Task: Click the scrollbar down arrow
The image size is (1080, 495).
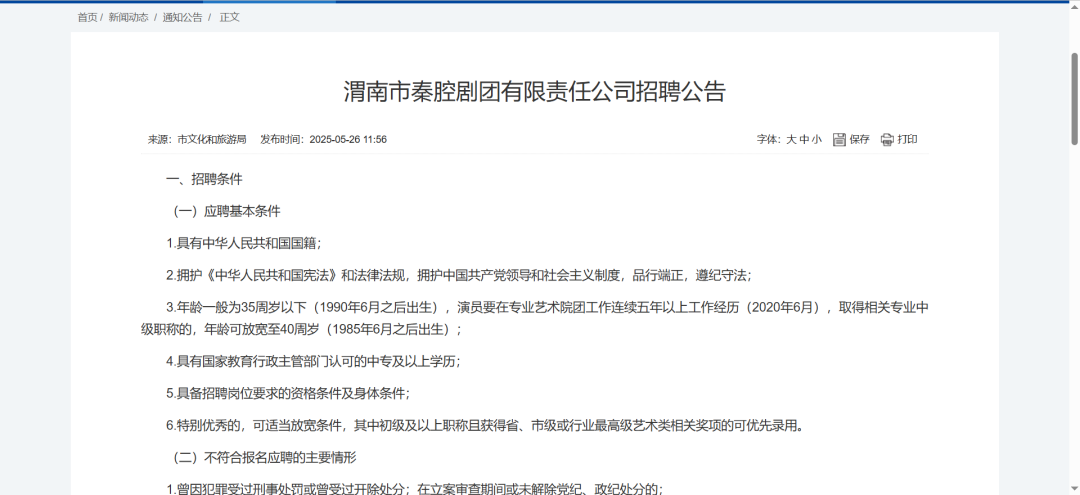Action: click(x=1074, y=487)
